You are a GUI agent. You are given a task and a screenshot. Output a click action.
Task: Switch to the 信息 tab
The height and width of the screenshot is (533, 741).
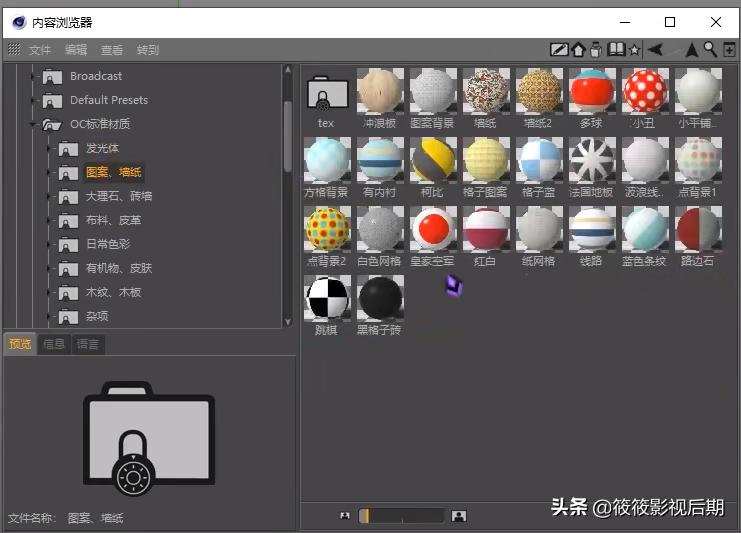[54, 344]
